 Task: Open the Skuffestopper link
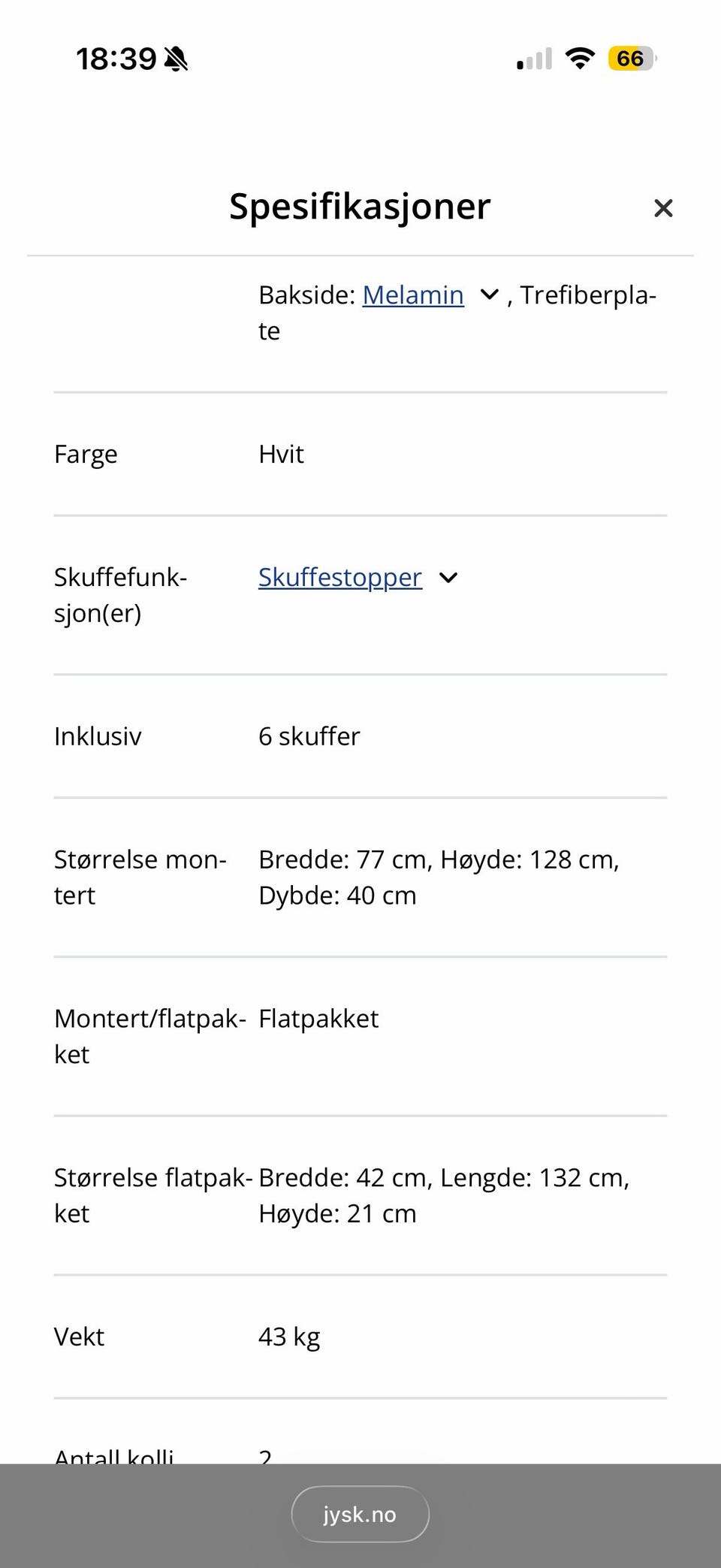click(x=340, y=578)
